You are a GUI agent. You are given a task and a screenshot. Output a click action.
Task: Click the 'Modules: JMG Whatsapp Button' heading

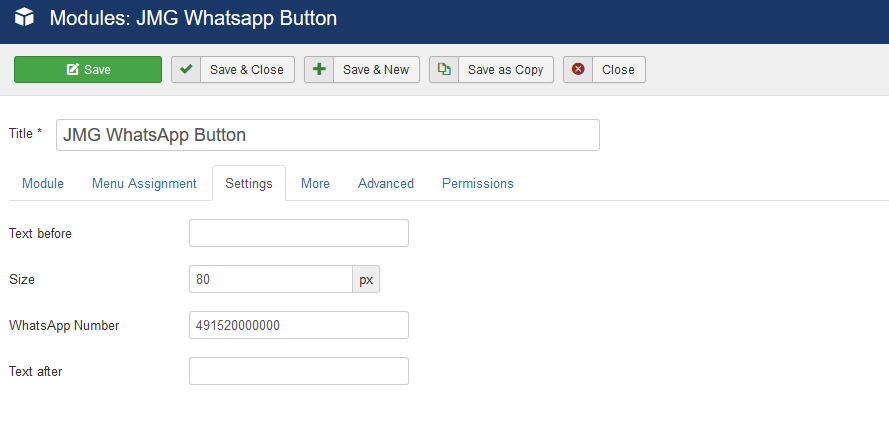193,19
